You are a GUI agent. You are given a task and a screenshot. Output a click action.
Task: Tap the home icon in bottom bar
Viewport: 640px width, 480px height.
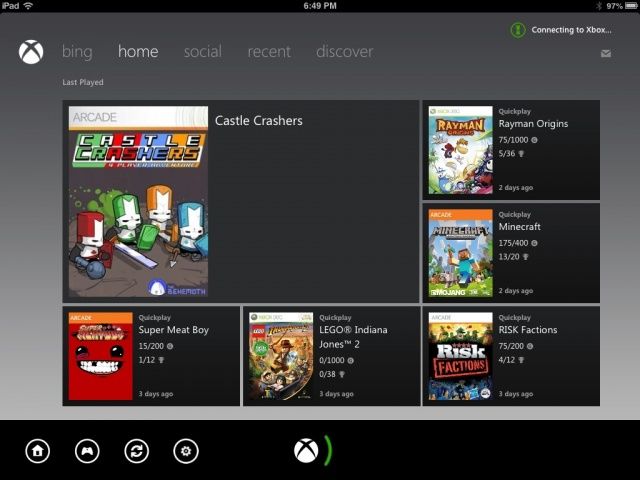38,451
